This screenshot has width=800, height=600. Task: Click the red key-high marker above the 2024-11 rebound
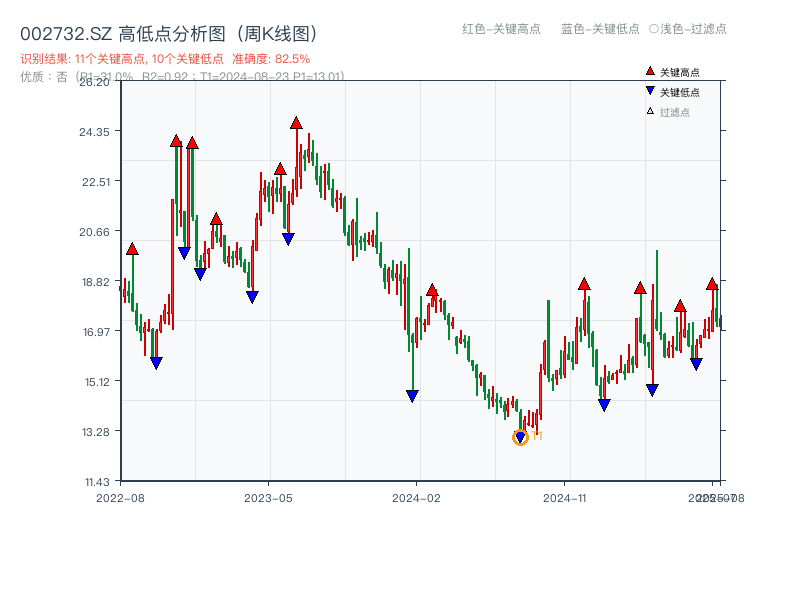(584, 283)
